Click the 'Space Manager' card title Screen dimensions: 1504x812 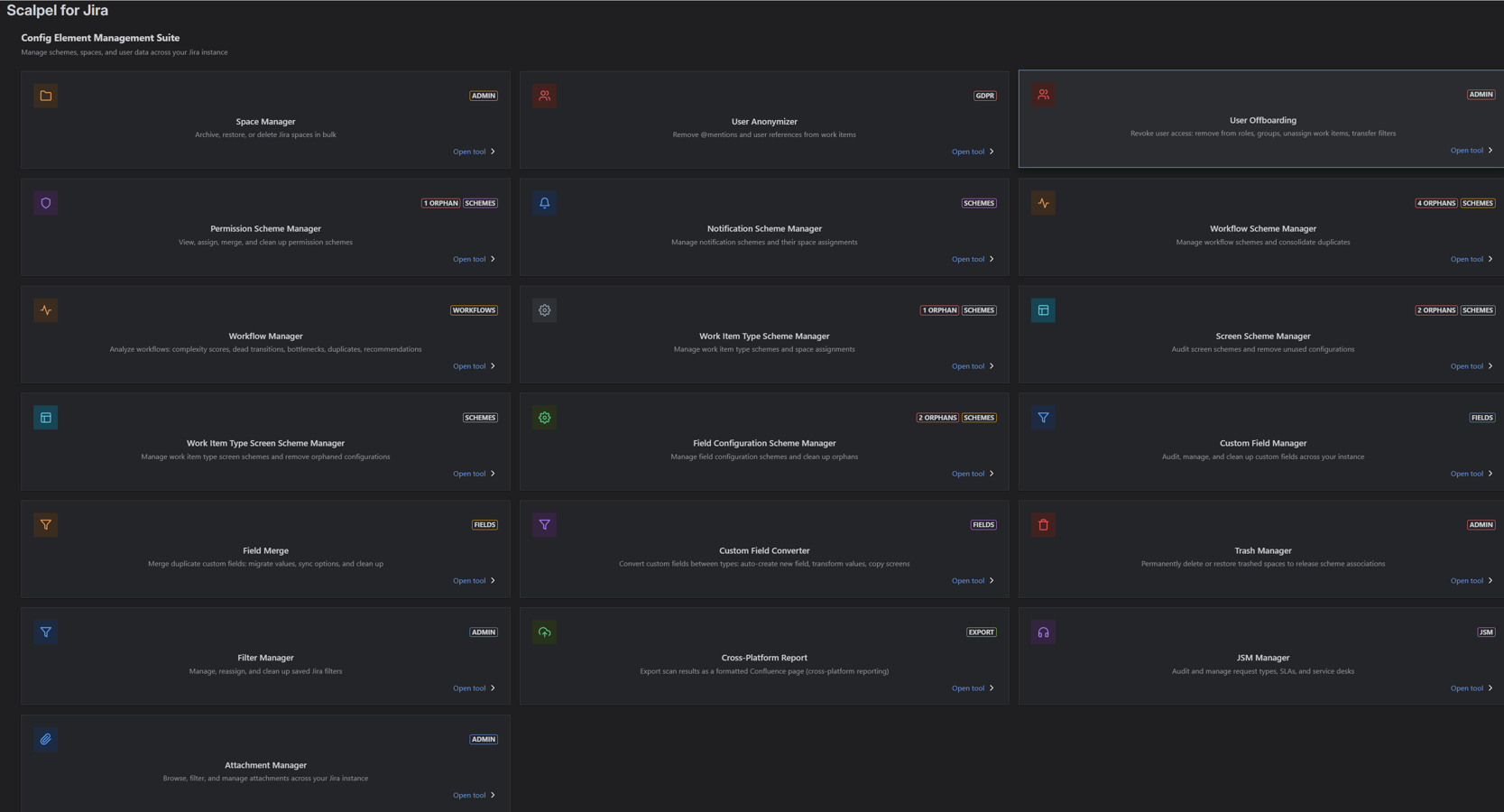[265, 122]
